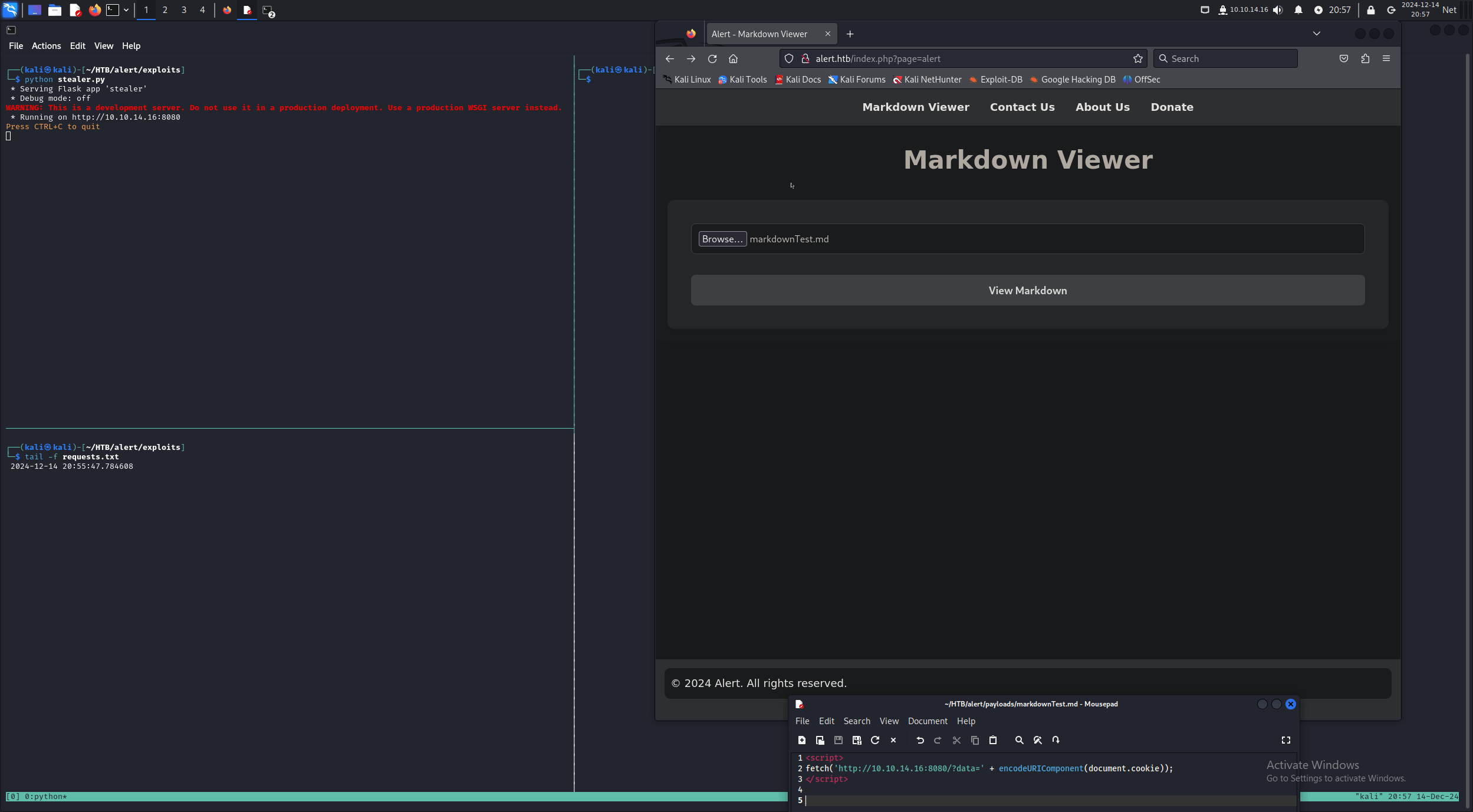Select the Alert - Markdown Viewer tab
This screenshot has width=1473, height=812.
pyautogui.click(x=771, y=34)
